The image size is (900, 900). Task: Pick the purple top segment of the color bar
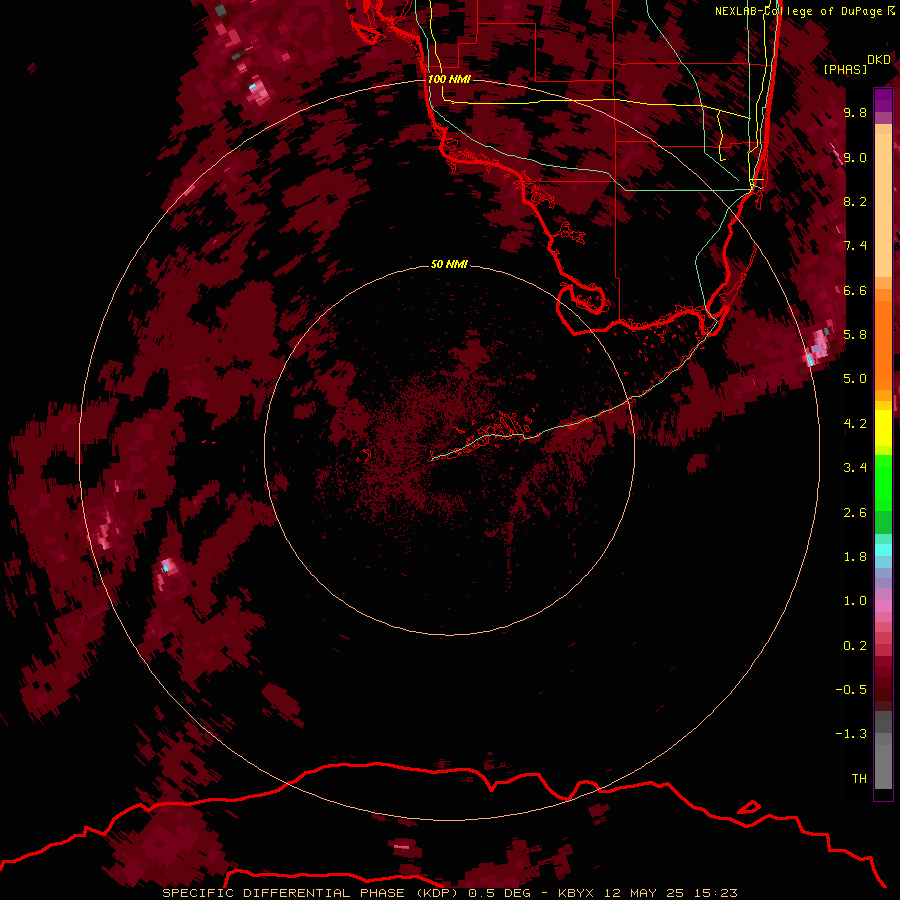coord(883,100)
